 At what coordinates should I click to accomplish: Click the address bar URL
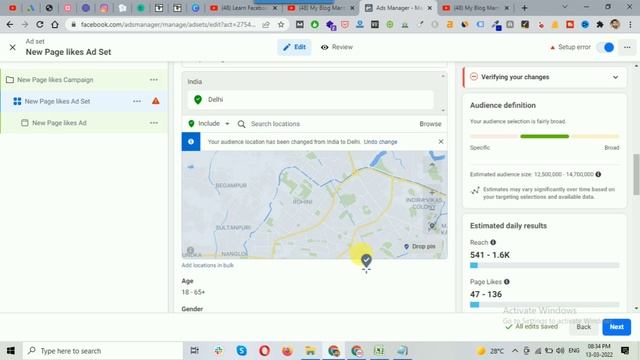point(168,25)
